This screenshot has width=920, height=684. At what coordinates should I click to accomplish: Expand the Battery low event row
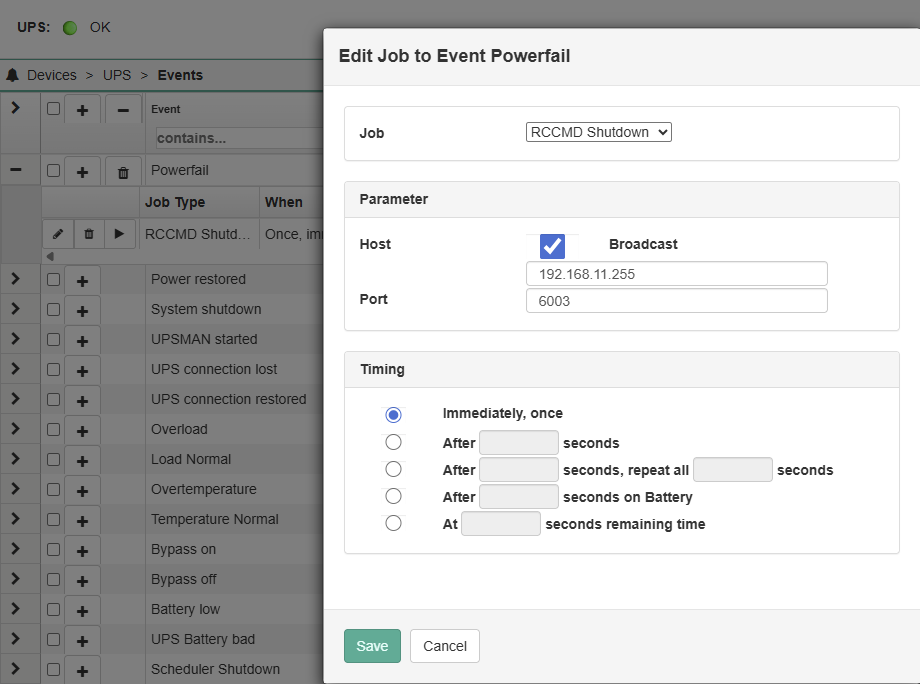[16, 608]
